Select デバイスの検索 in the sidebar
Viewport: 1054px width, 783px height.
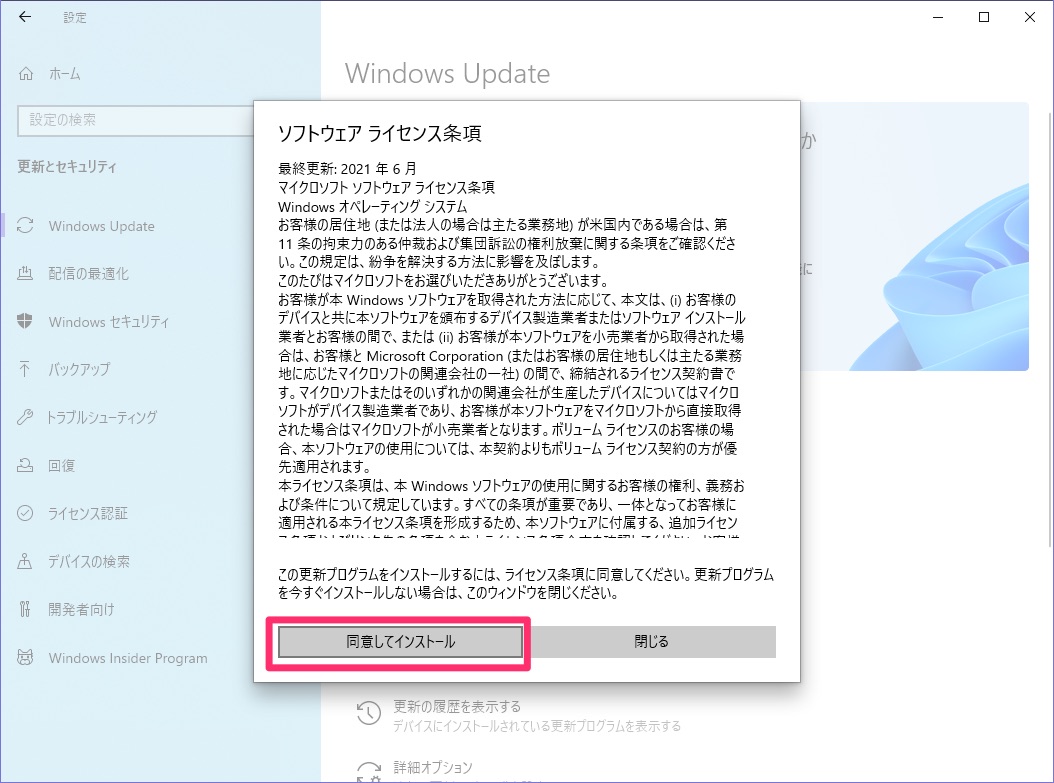click(x=89, y=561)
